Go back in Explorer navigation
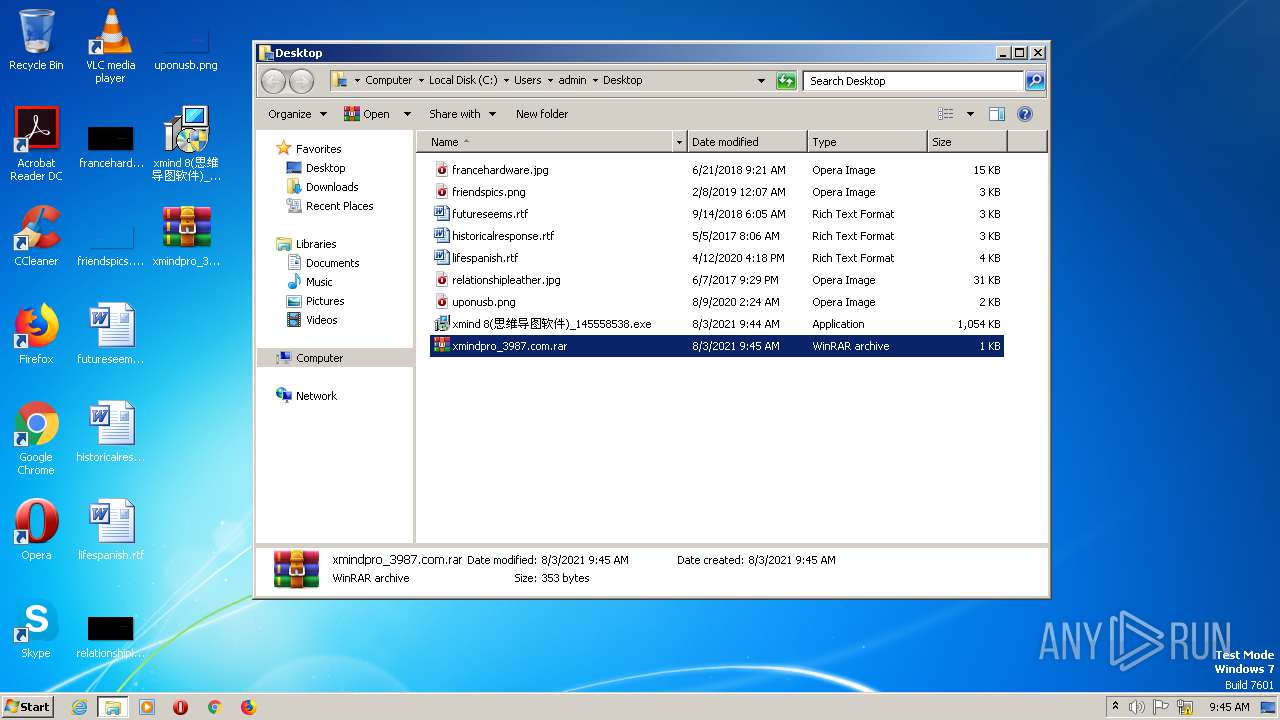1280x720 pixels. [x=273, y=81]
